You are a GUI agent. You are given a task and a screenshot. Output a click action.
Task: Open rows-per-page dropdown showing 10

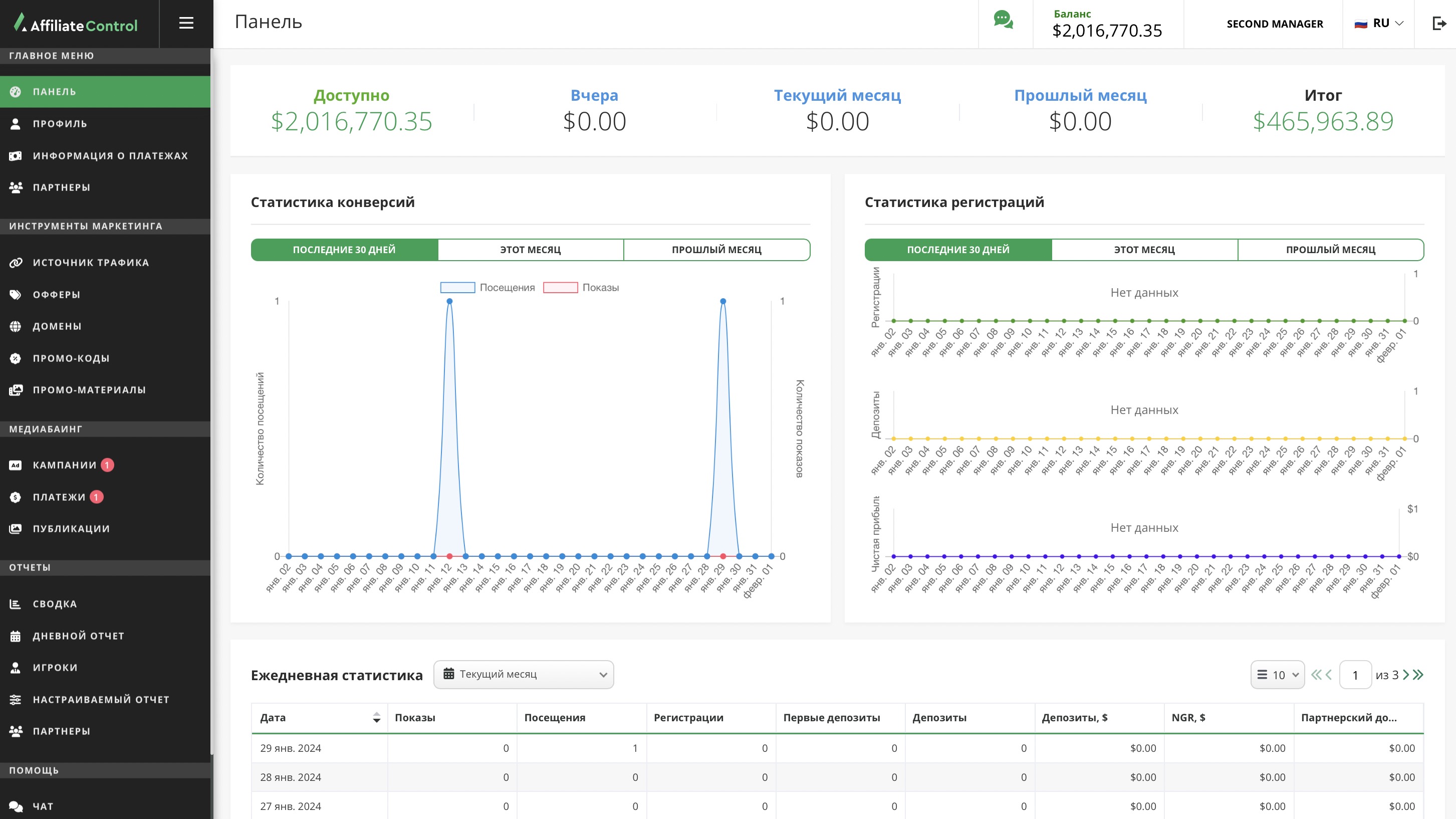pos(1278,675)
